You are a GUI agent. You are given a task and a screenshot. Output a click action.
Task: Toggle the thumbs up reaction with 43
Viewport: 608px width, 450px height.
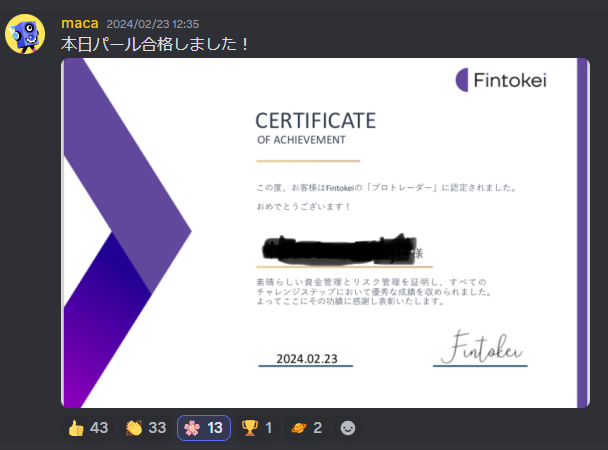[x=88, y=428]
